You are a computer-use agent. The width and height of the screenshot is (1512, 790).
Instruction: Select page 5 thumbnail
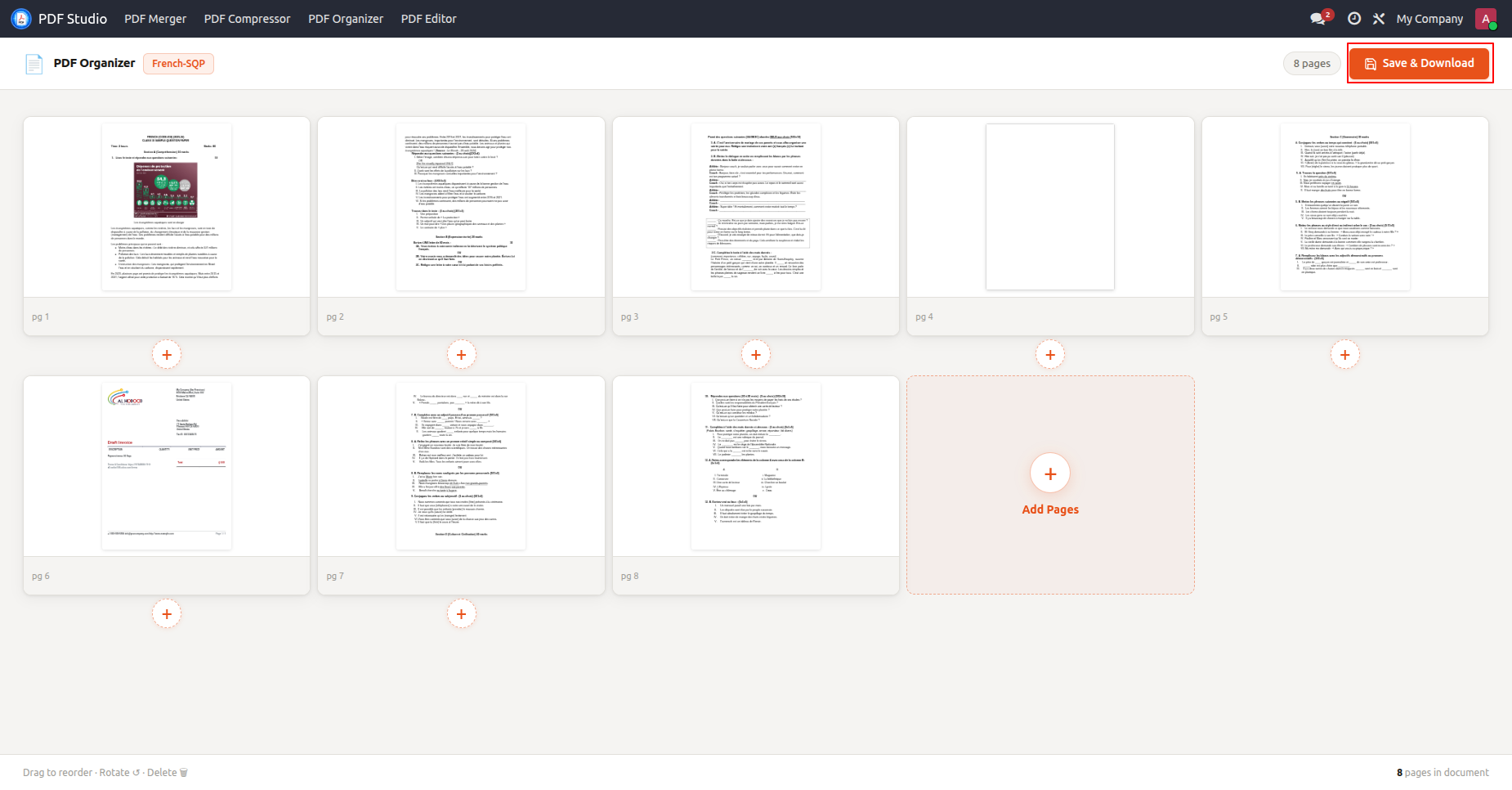pyautogui.click(x=1345, y=207)
